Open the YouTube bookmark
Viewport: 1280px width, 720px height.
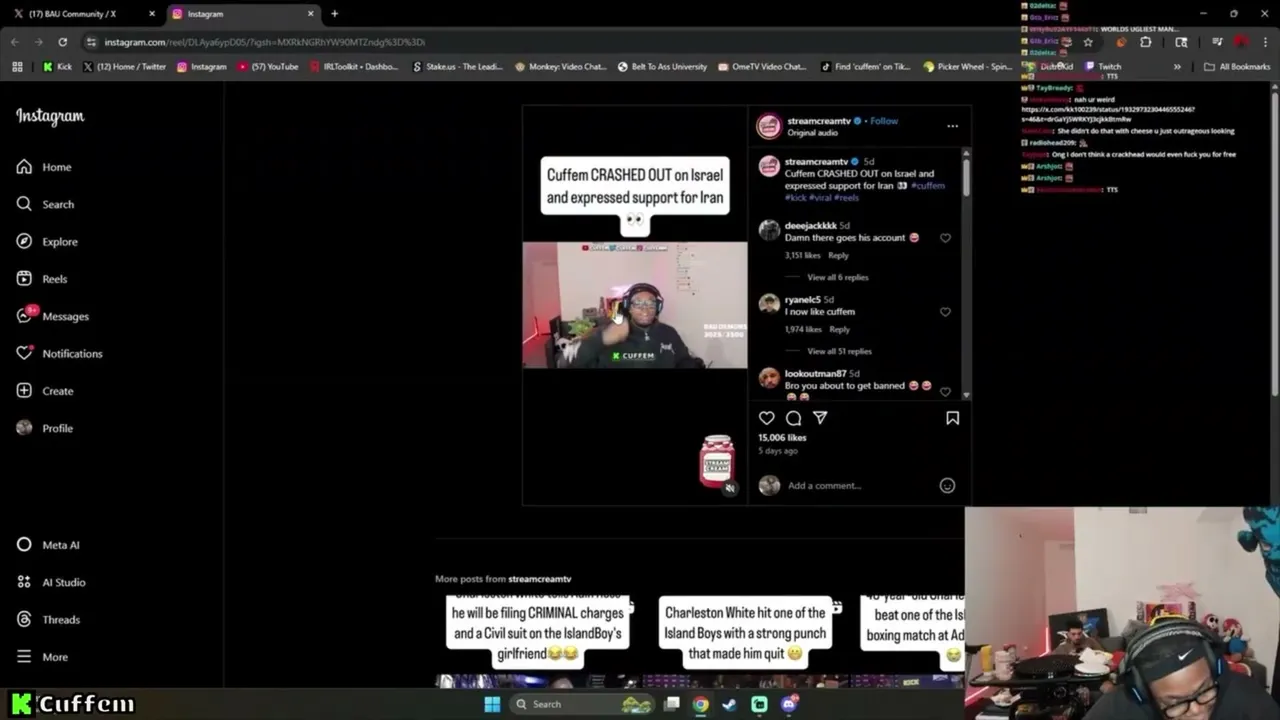click(268, 67)
